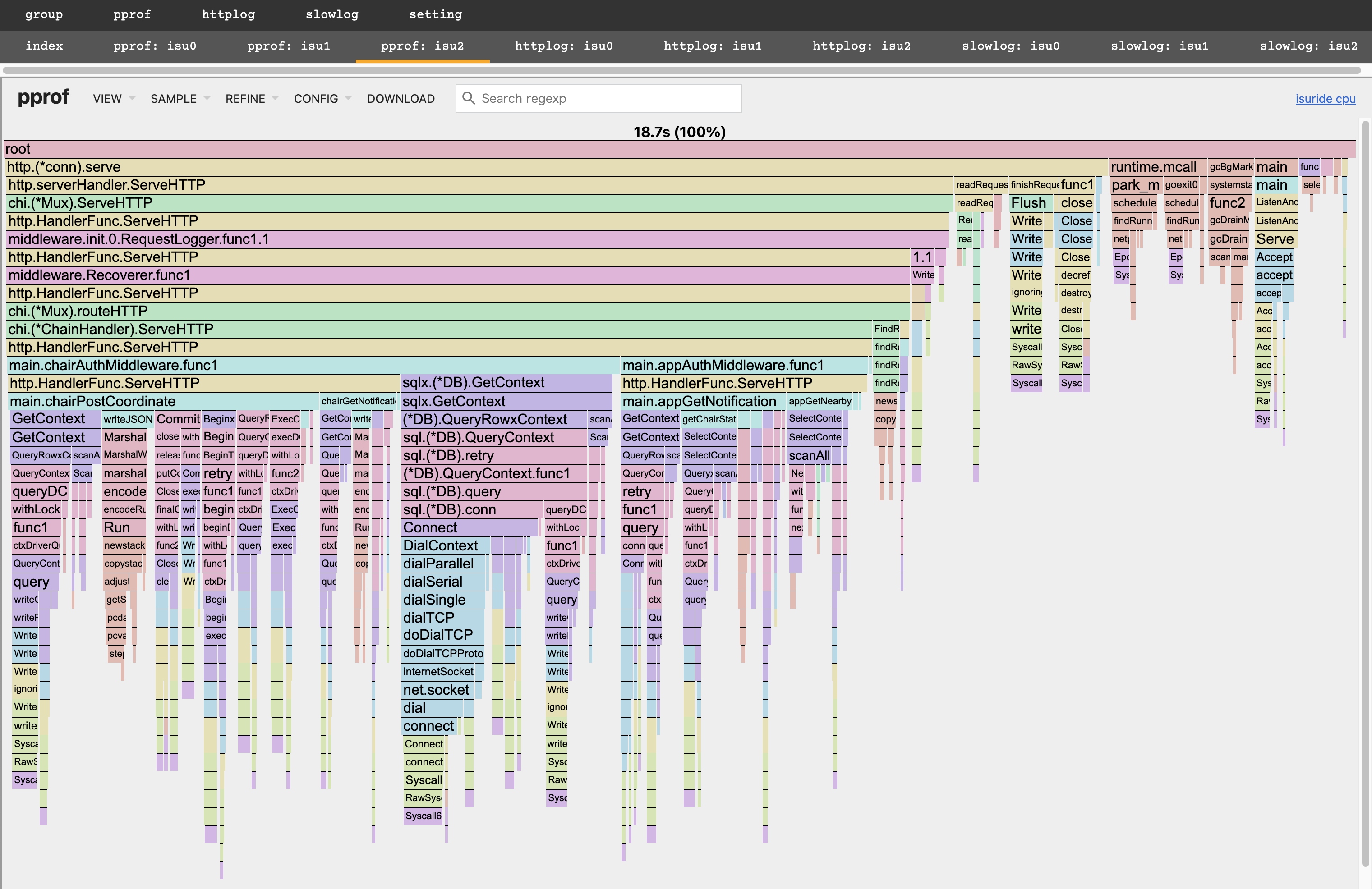Select (*DB).QueryRowxContext frame
Image resolution: width=1372 pixels, height=889 pixels.
(494, 419)
